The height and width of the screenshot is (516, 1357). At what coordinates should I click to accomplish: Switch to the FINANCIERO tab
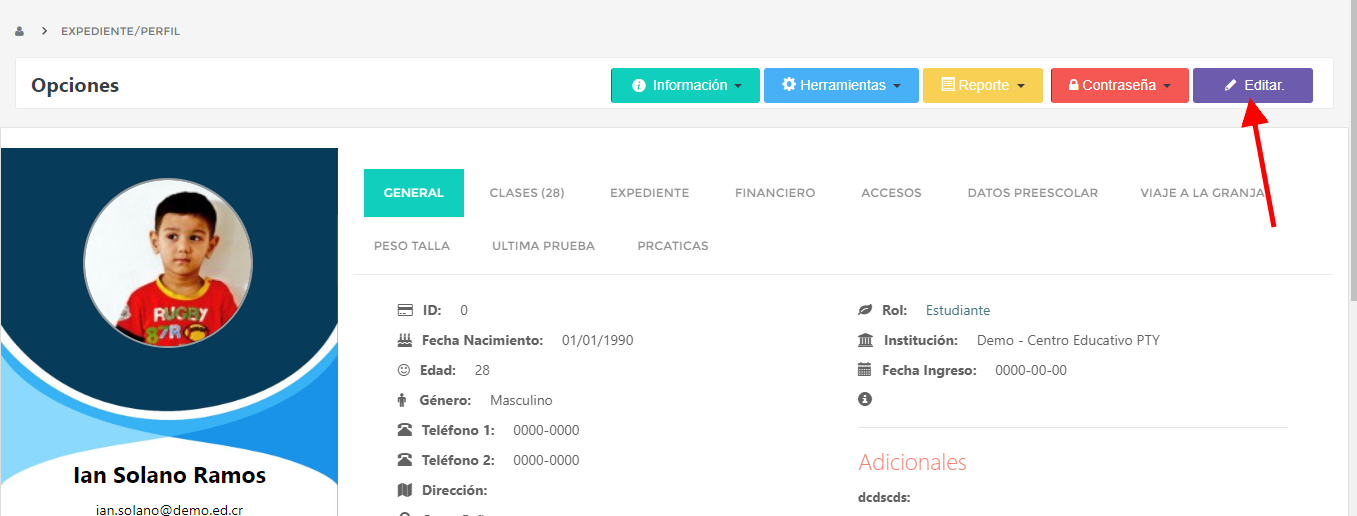click(x=775, y=193)
